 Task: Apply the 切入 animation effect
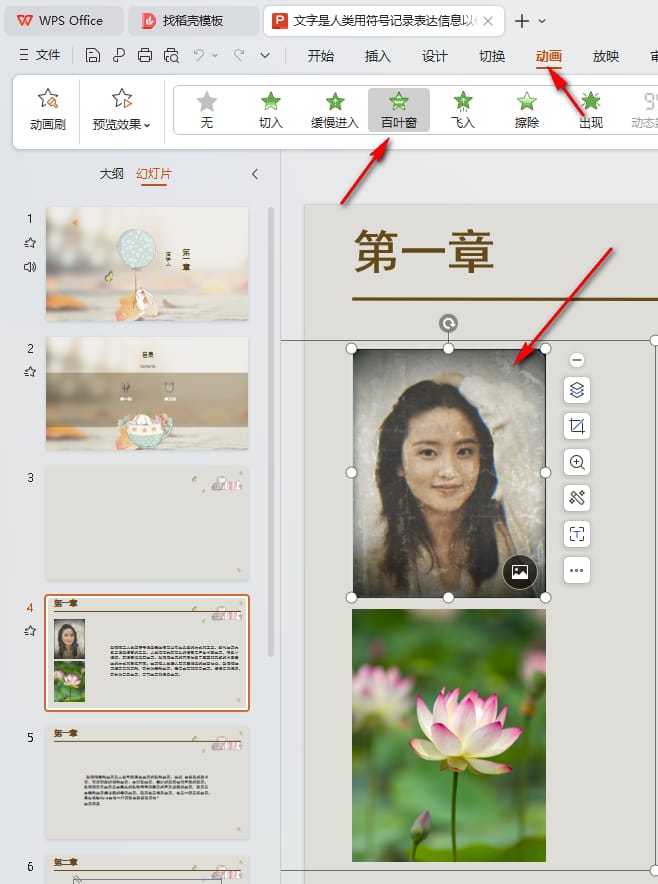[x=271, y=110]
